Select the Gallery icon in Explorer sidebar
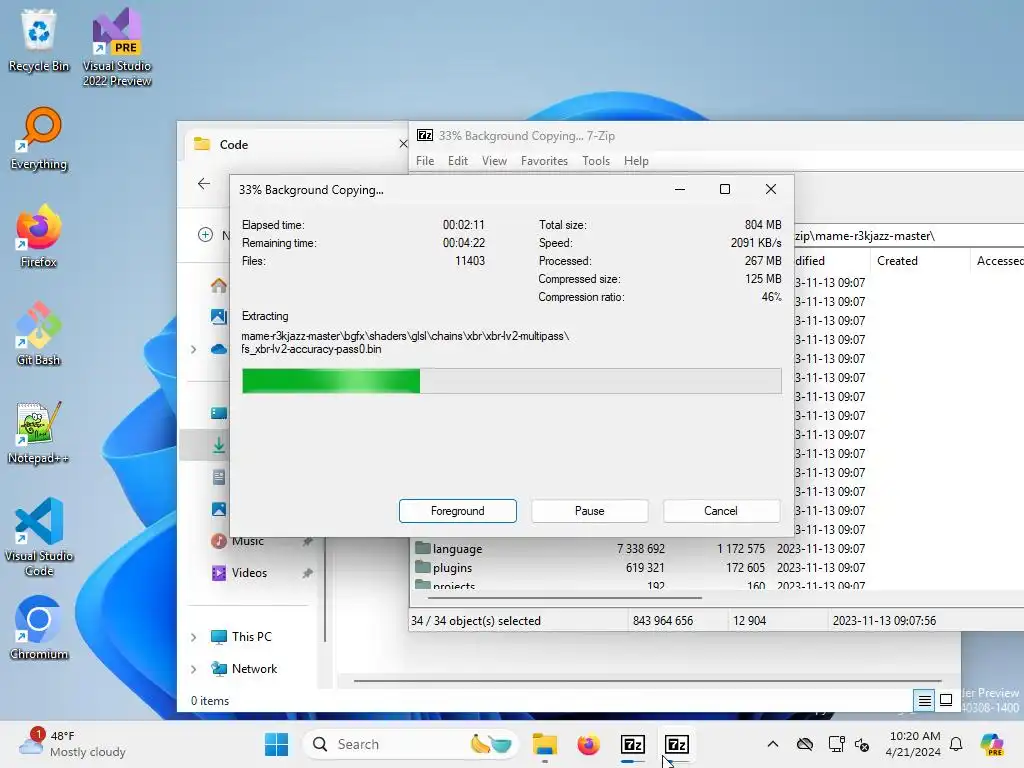The image size is (1024, 768). click(219, 317)
